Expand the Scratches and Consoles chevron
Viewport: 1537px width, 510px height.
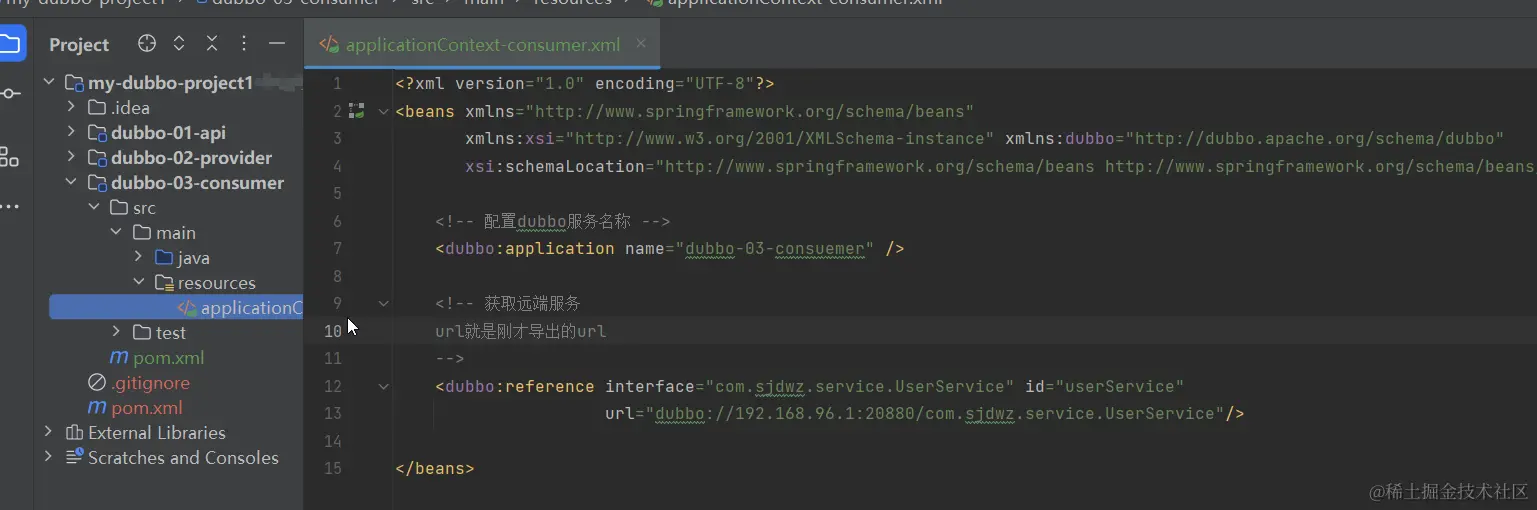click(48, 457)
